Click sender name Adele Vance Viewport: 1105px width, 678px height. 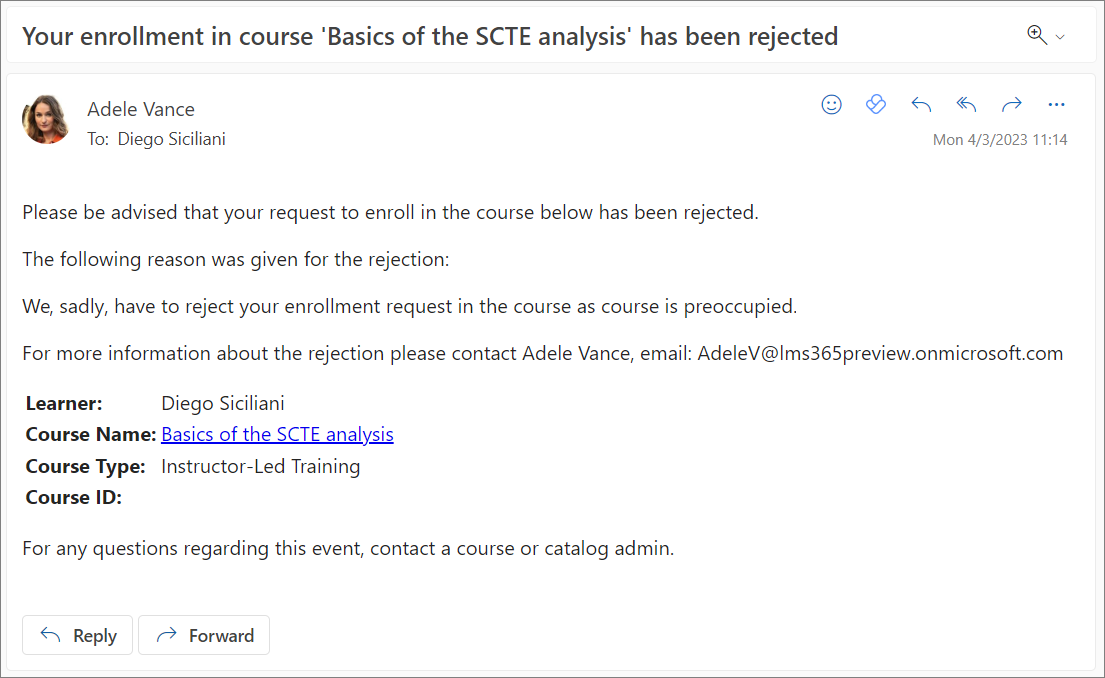pyautogui.click(x=141, y=109)
